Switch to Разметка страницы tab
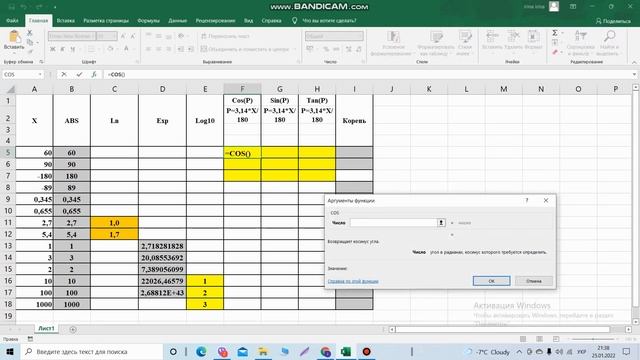 click(x=106, y=20)
